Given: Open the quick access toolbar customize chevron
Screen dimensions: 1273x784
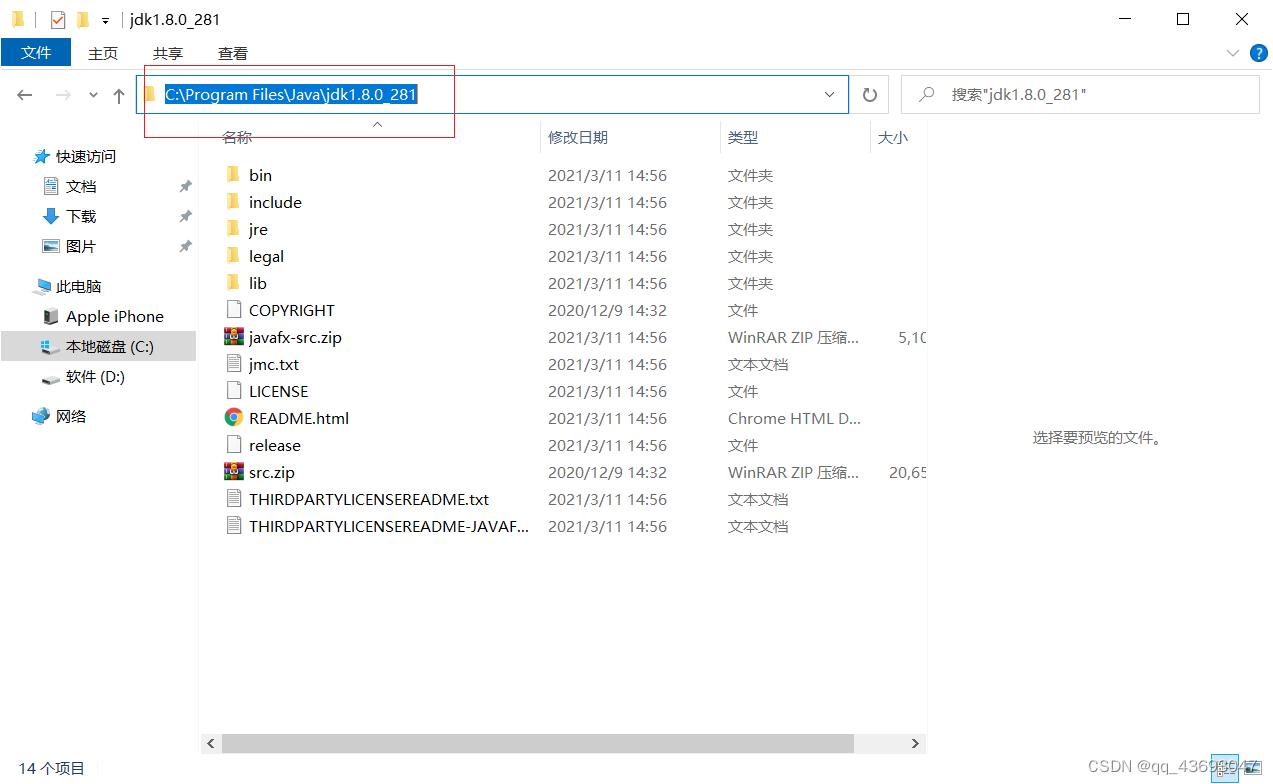Looking at the screenshot, I should [105, 19].
